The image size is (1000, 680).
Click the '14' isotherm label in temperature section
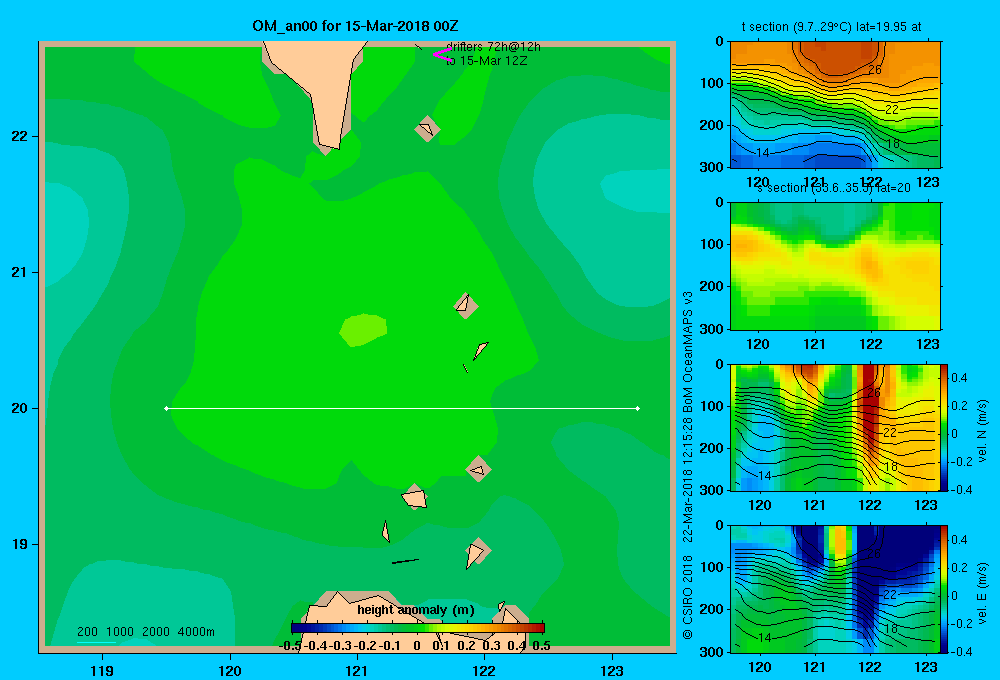click(763, 153)
